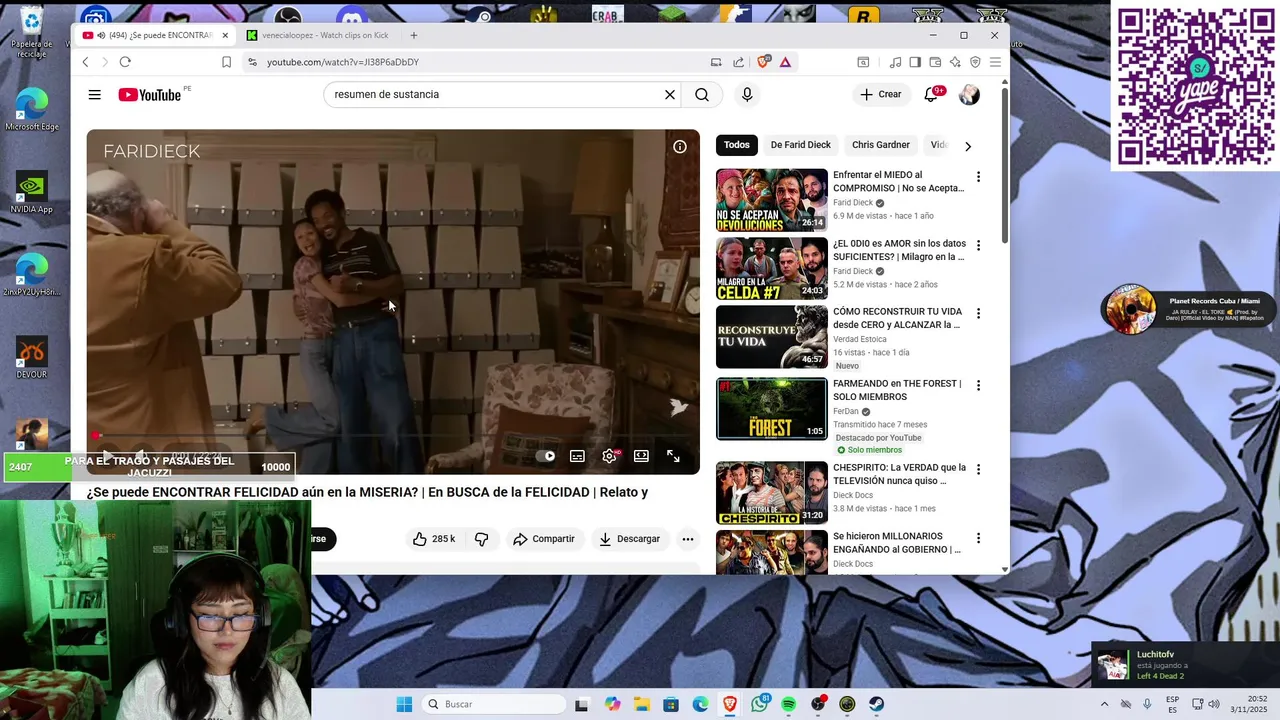
Task: Select the Chris Gardner filter chip
Action: (881, 145)
